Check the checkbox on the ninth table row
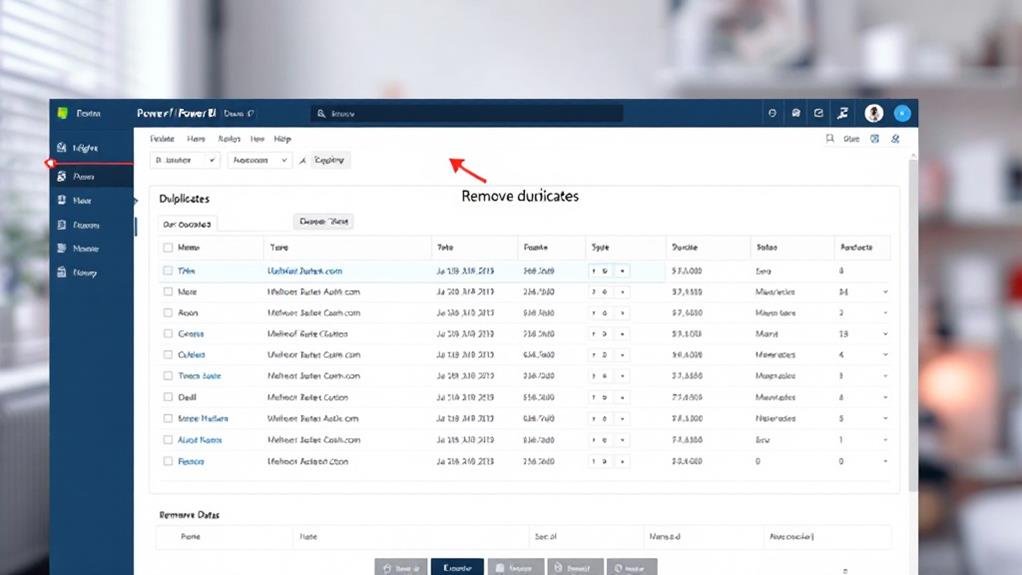Screen dimensions: 1022x575 (168, 440)
